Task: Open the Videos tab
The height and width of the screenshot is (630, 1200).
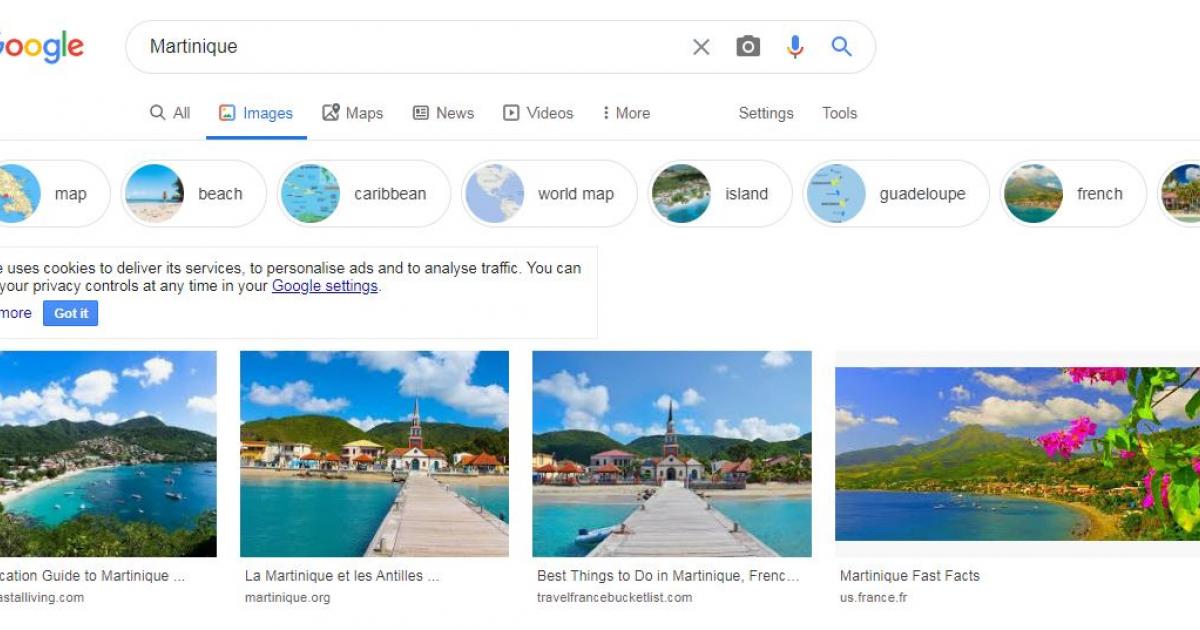Action: pos(538,113)
